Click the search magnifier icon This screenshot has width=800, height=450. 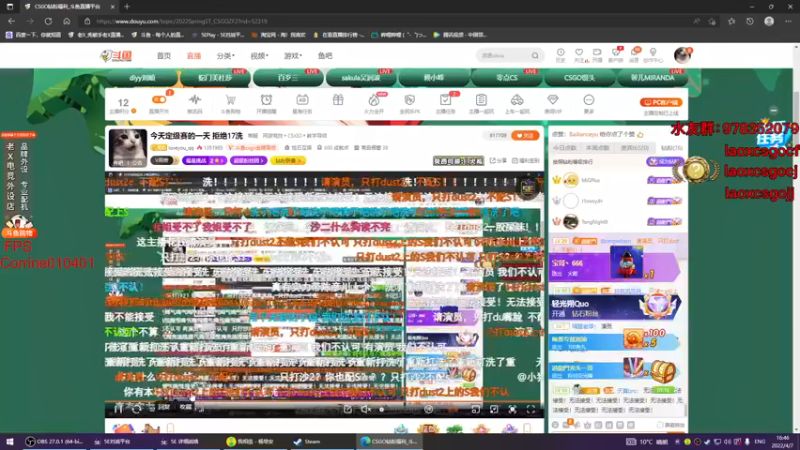pyautogui.click(x=535, y=55)
